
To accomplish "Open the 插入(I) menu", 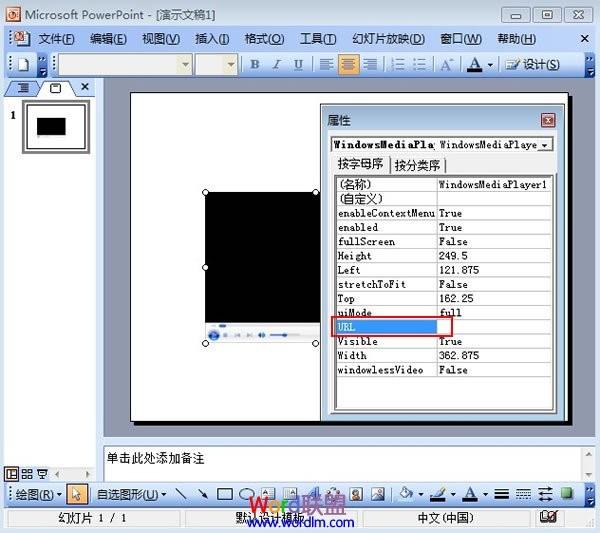I will point(212,39).
